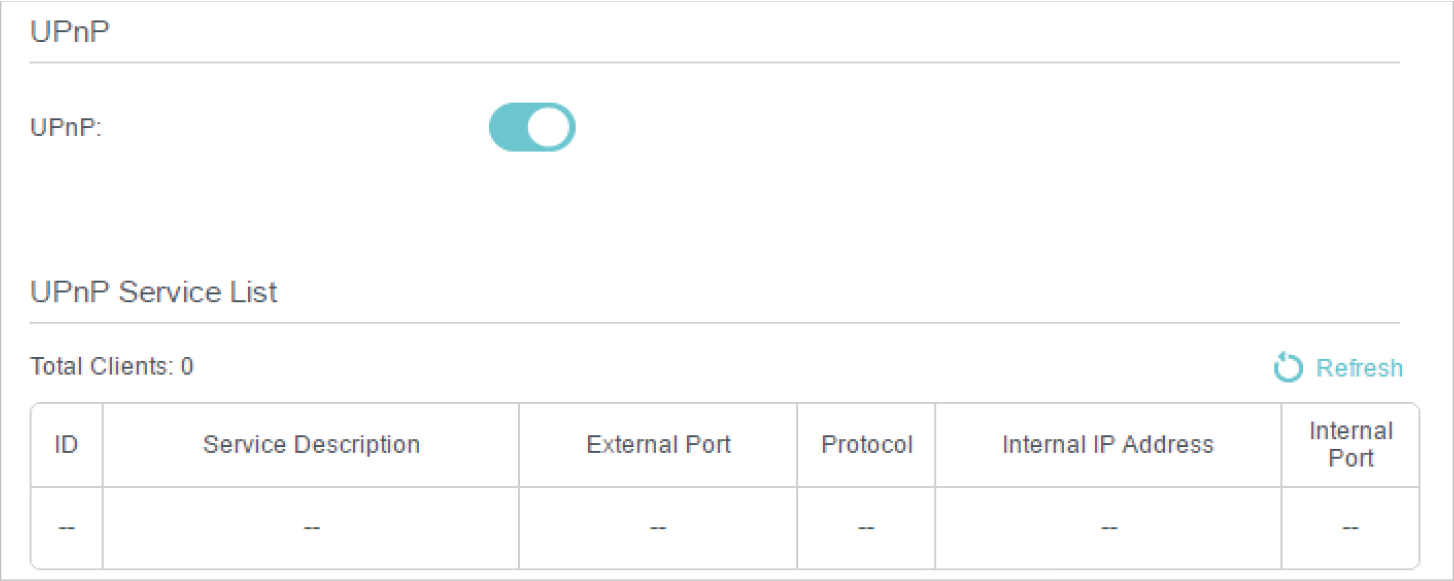Click the empty Service Description cell

pos(311,528)
